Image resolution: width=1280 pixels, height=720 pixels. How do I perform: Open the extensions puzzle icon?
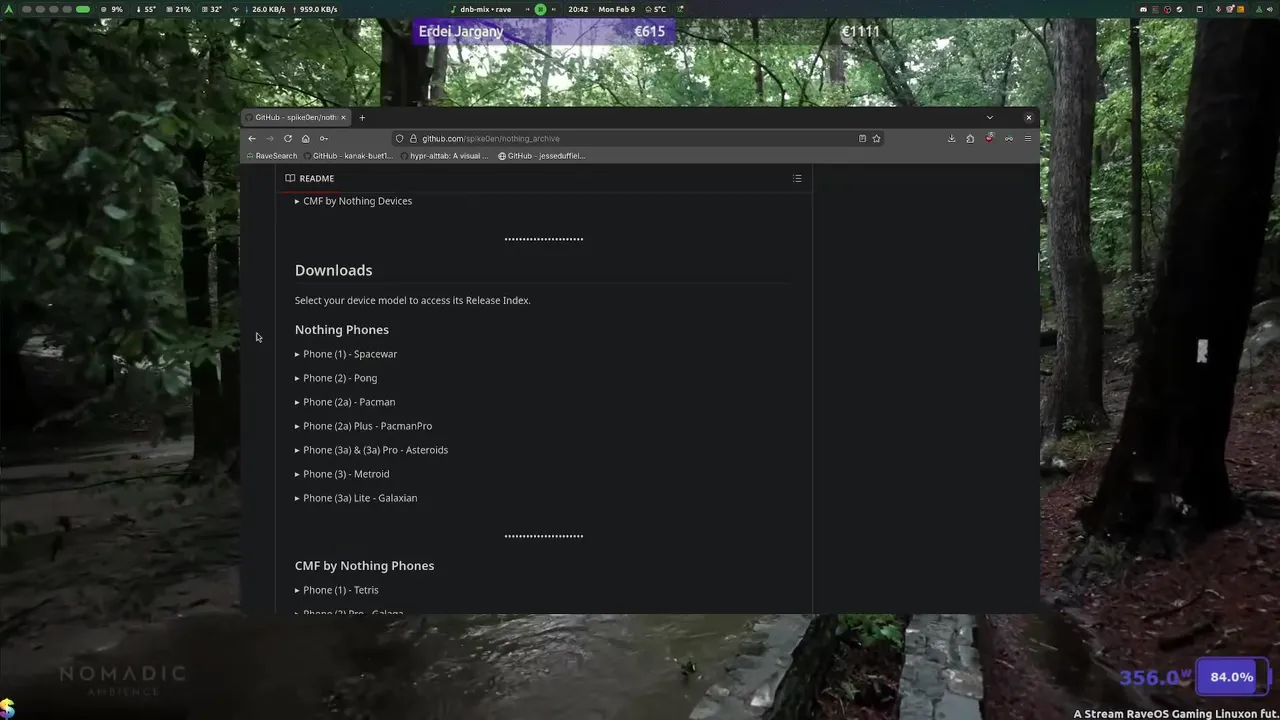click(970, 138)
